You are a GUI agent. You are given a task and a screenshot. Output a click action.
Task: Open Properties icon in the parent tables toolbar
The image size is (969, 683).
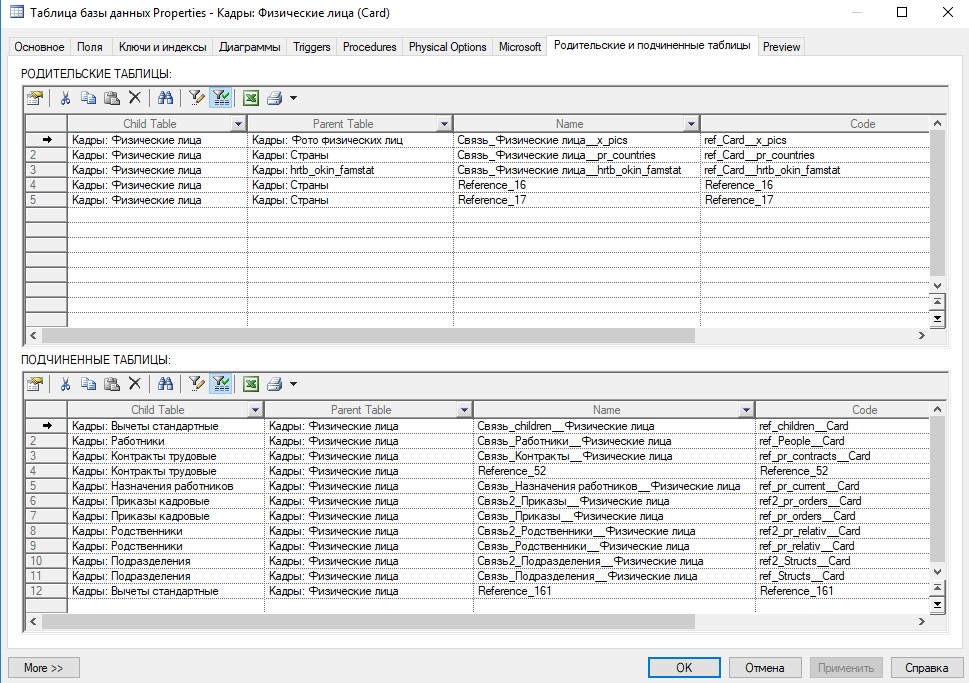click(35, 98)
